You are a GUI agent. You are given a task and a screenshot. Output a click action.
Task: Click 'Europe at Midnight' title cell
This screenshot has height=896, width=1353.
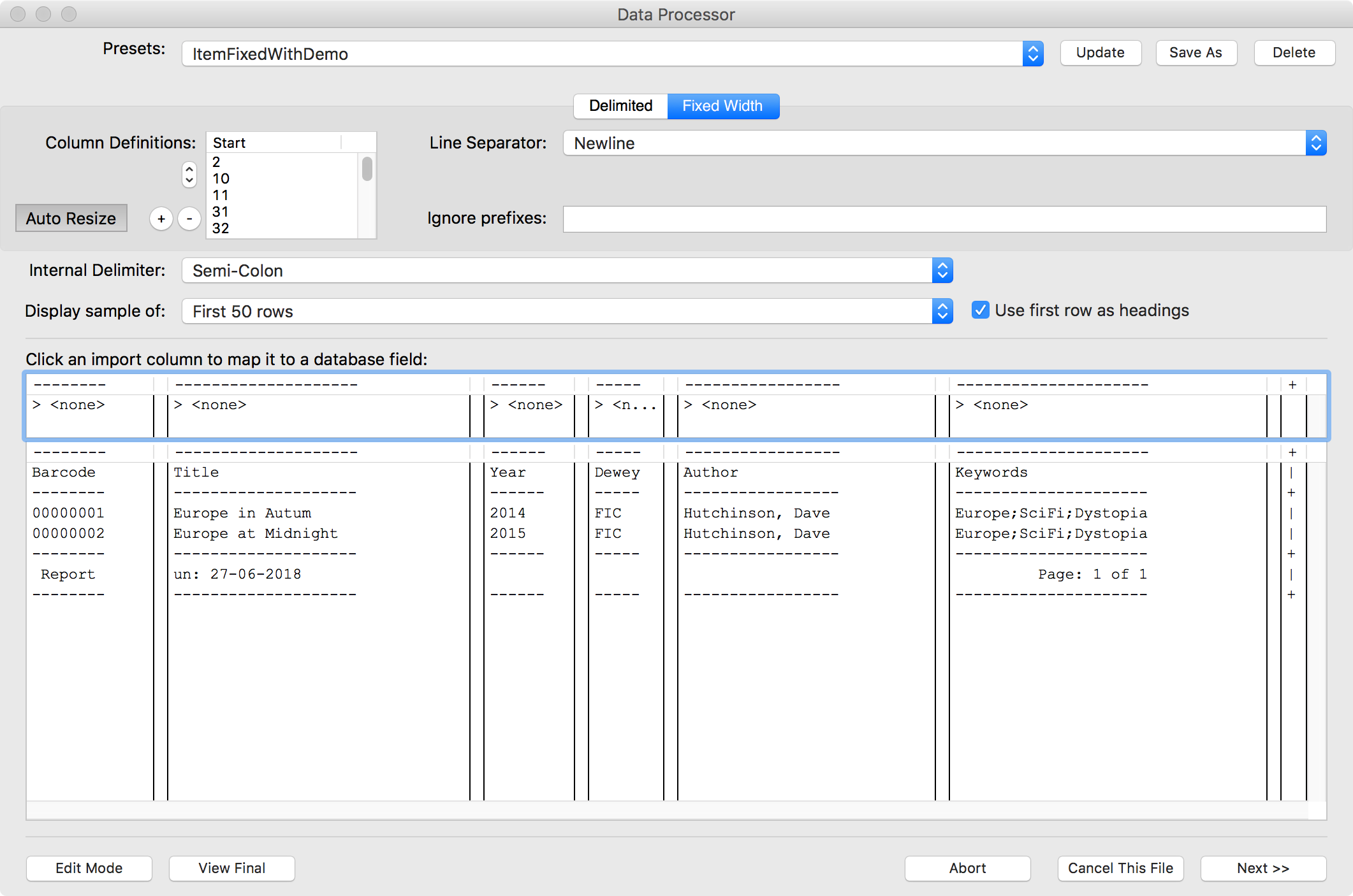[256, 533]
